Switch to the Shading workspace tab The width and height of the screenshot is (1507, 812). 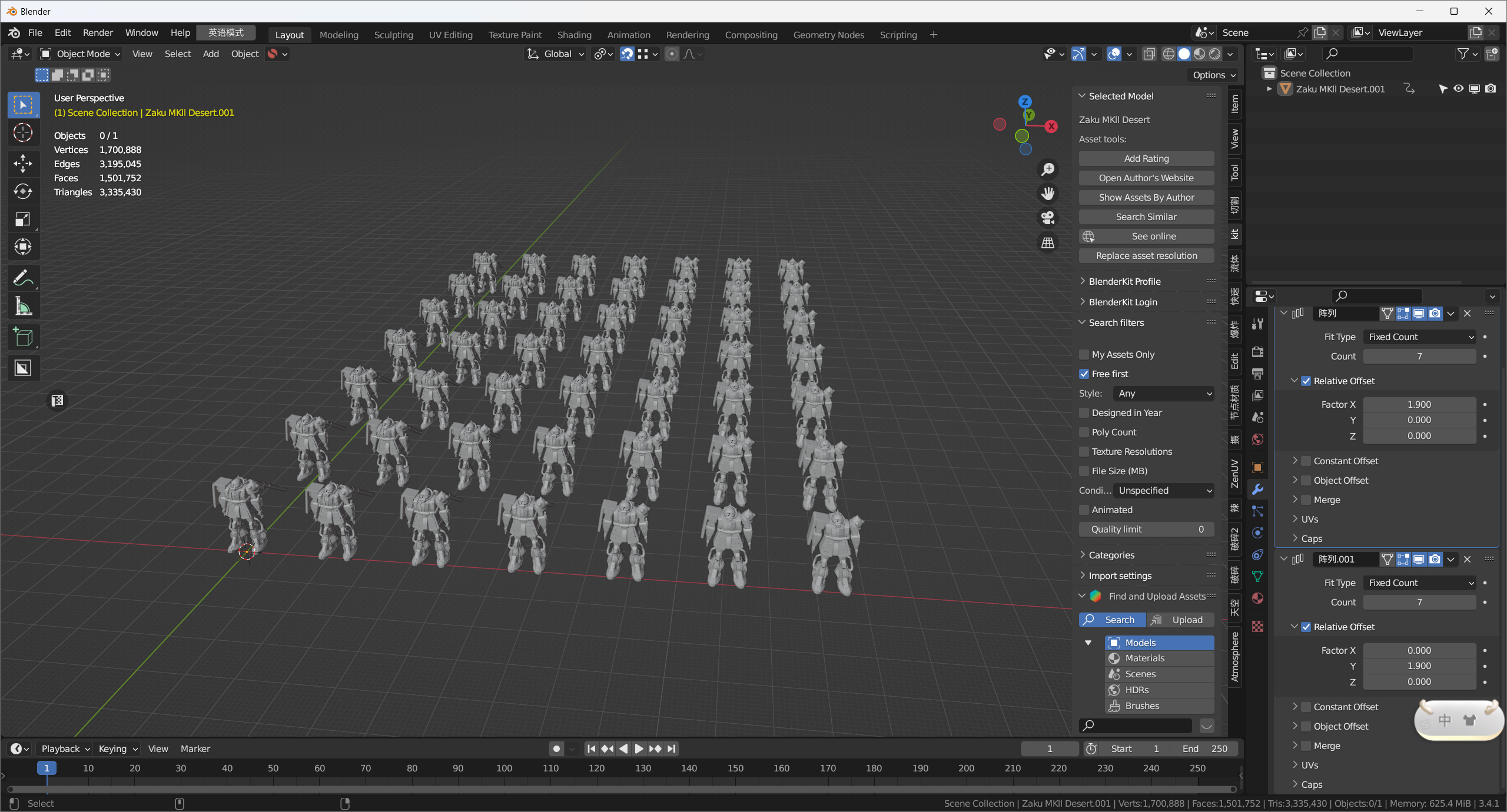click(575, 35)
